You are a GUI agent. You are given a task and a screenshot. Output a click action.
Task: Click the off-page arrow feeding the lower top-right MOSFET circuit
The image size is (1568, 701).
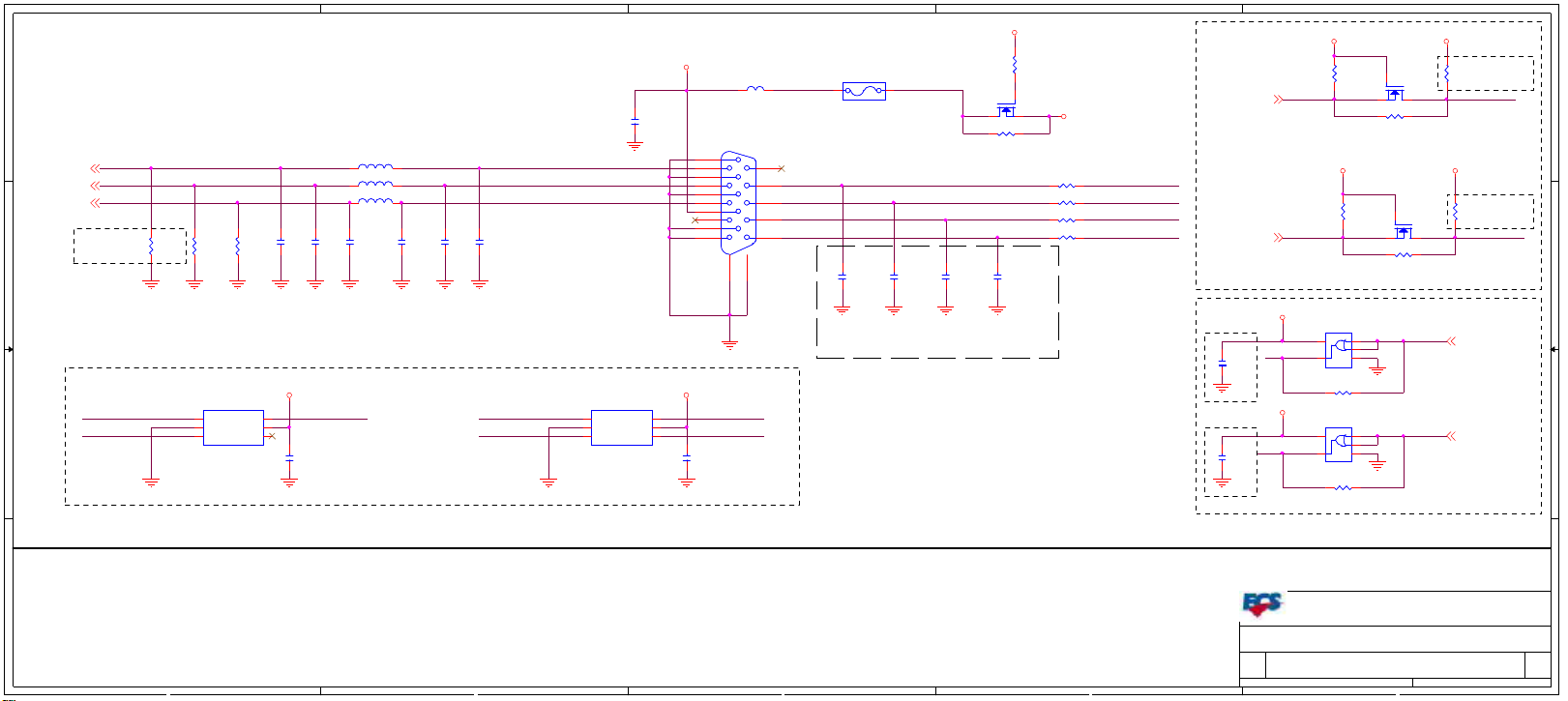(1278, 237)
